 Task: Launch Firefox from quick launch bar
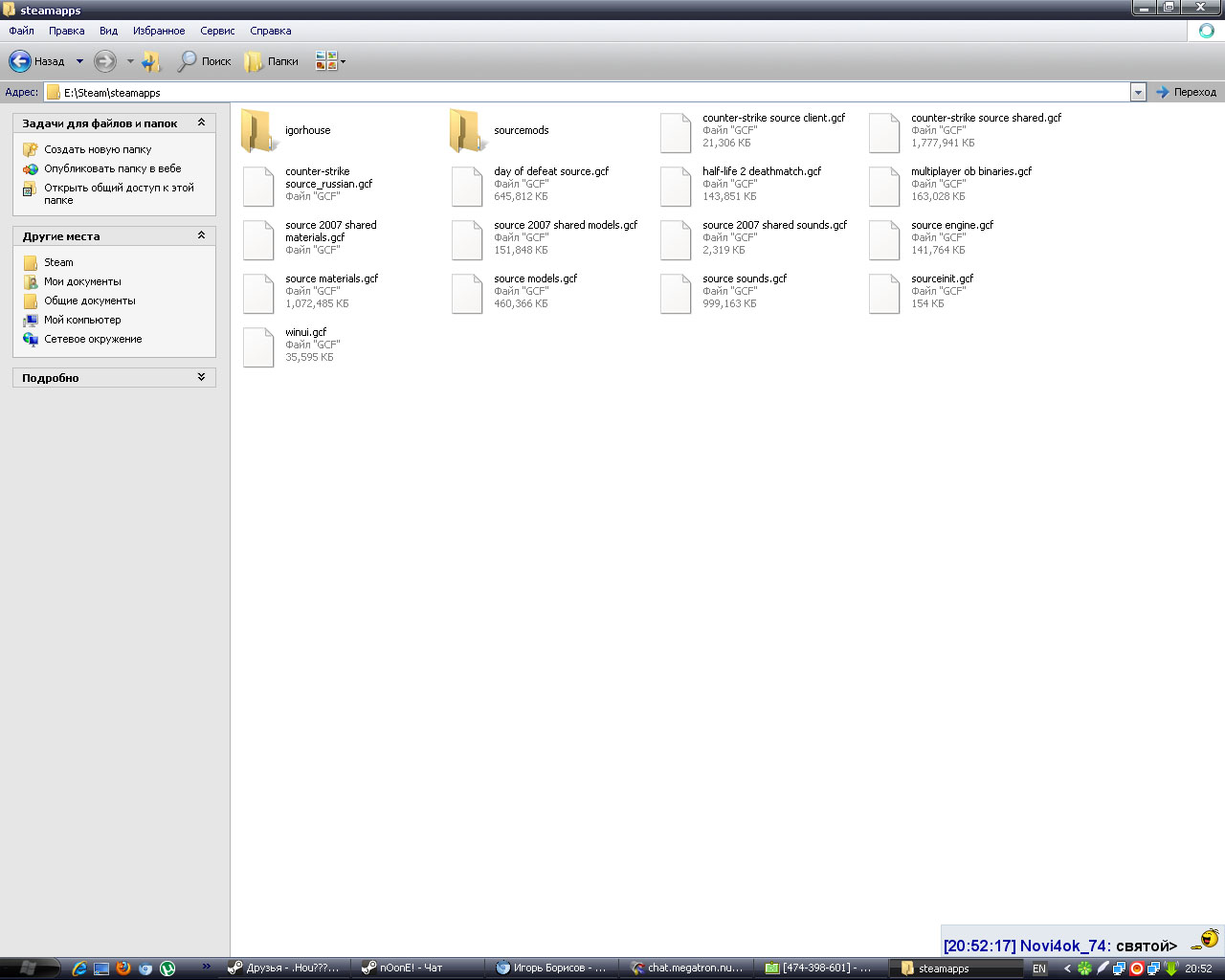click(x=123, y=969)
